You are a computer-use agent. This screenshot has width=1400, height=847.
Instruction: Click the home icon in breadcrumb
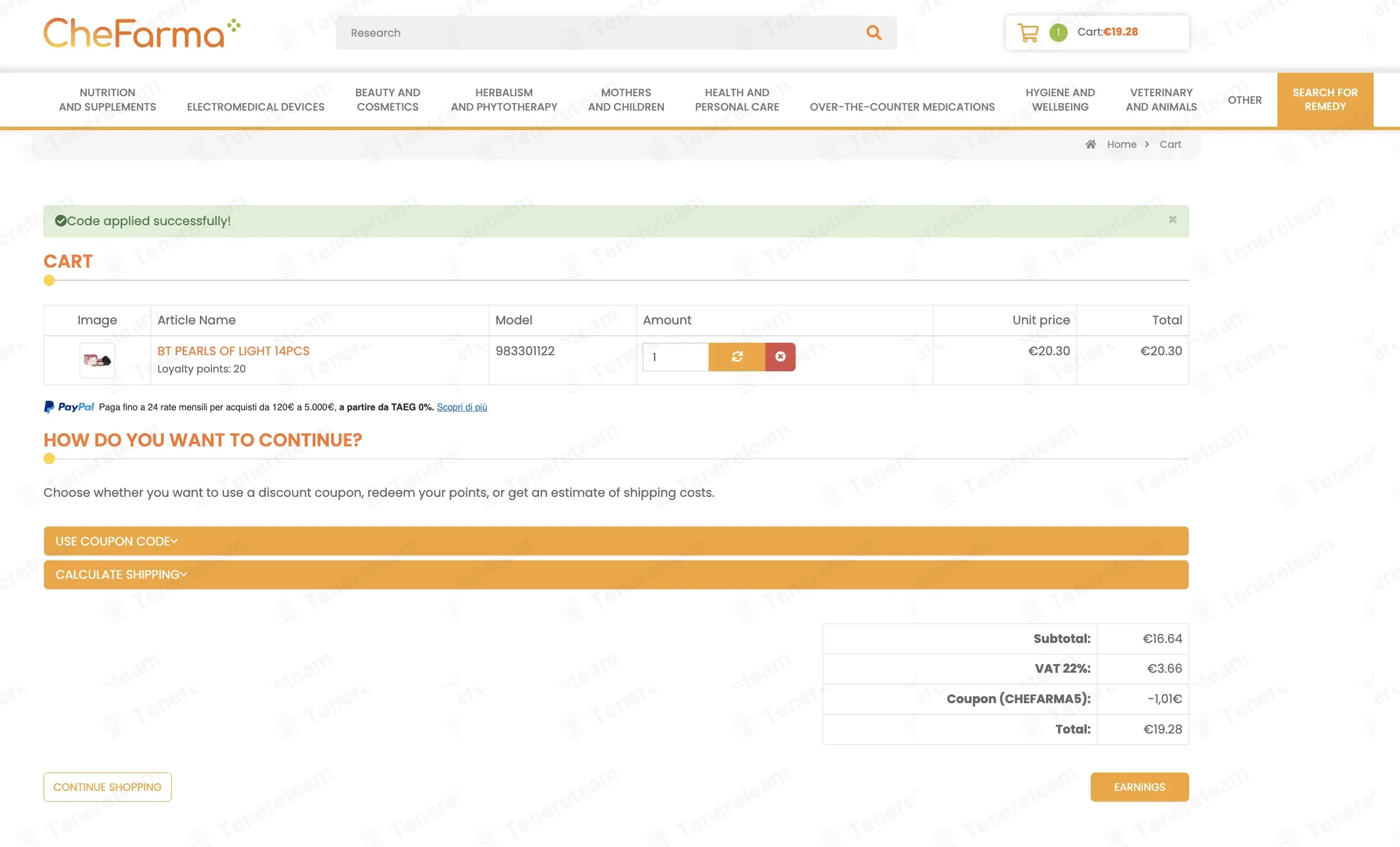pos(1091,144)
